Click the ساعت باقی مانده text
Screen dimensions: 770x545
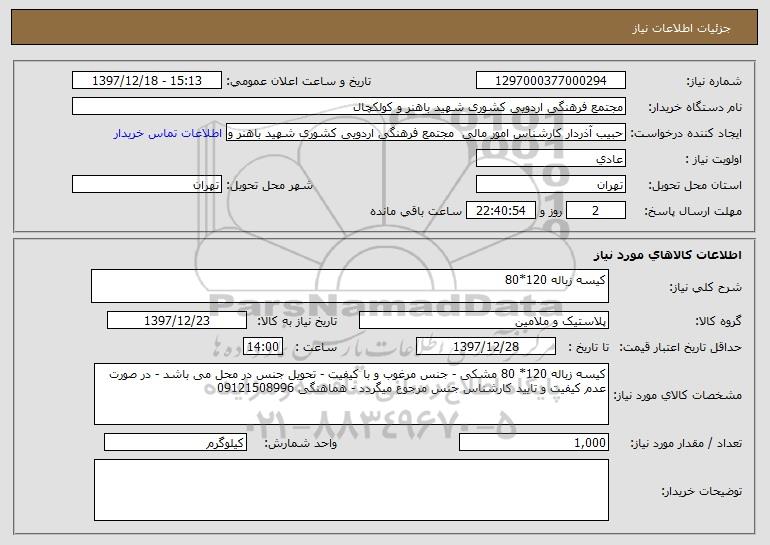(416, 211)
